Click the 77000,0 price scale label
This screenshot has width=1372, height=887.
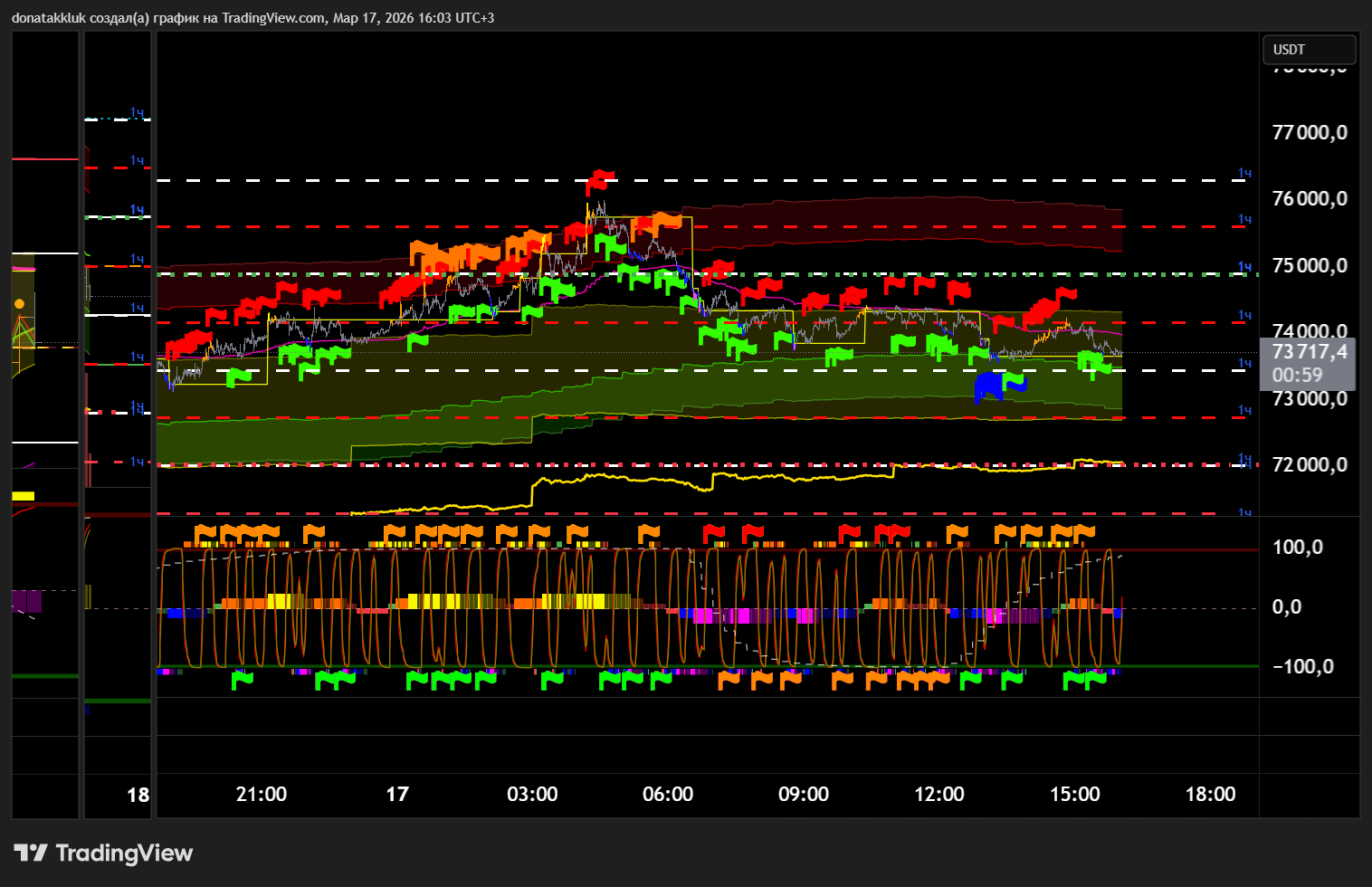pos(1309,133)
